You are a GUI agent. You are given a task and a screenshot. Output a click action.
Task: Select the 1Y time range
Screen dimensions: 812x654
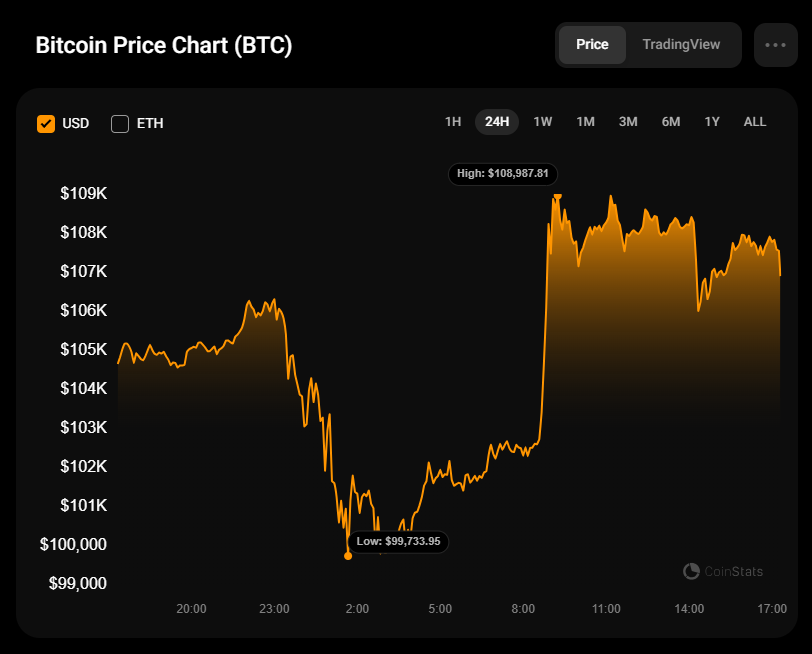pyautogui.click(x=712, y=122)
